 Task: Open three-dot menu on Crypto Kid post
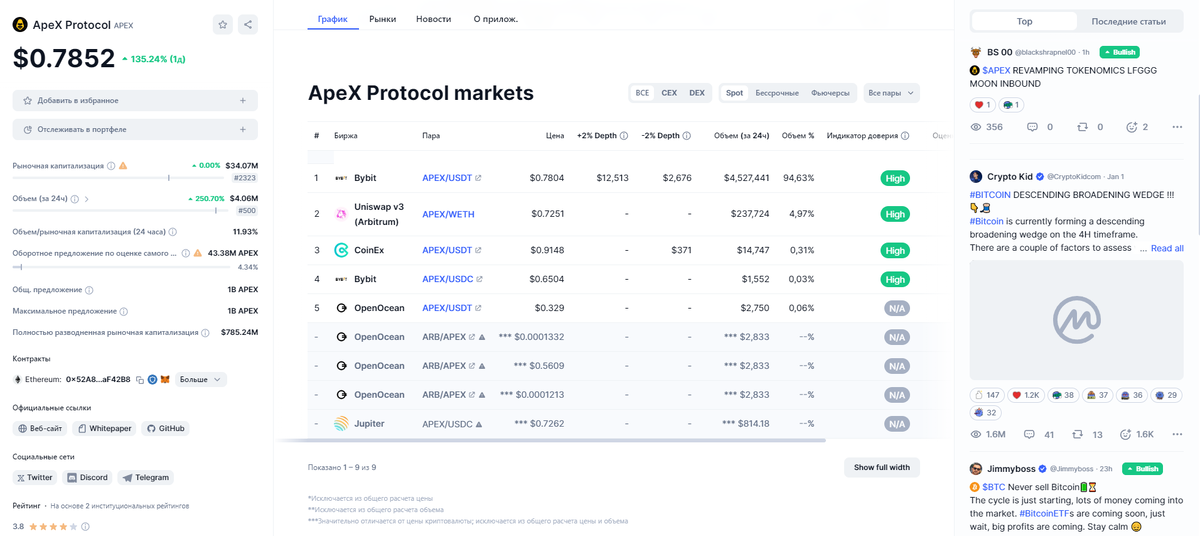[x=1177, y=434]
